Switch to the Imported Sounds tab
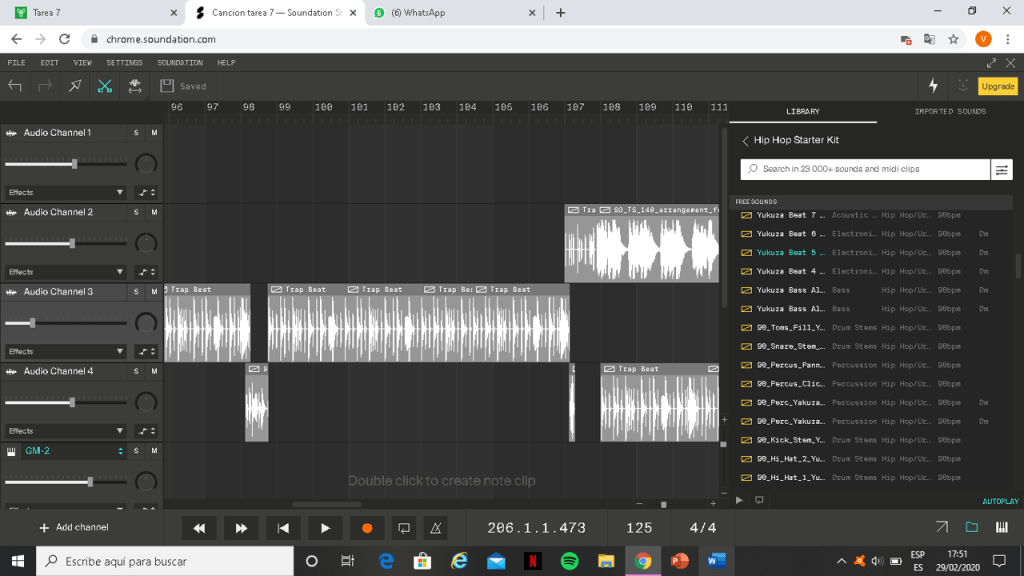The width and height of the screenshot is (1024, 576). point(949,111)
